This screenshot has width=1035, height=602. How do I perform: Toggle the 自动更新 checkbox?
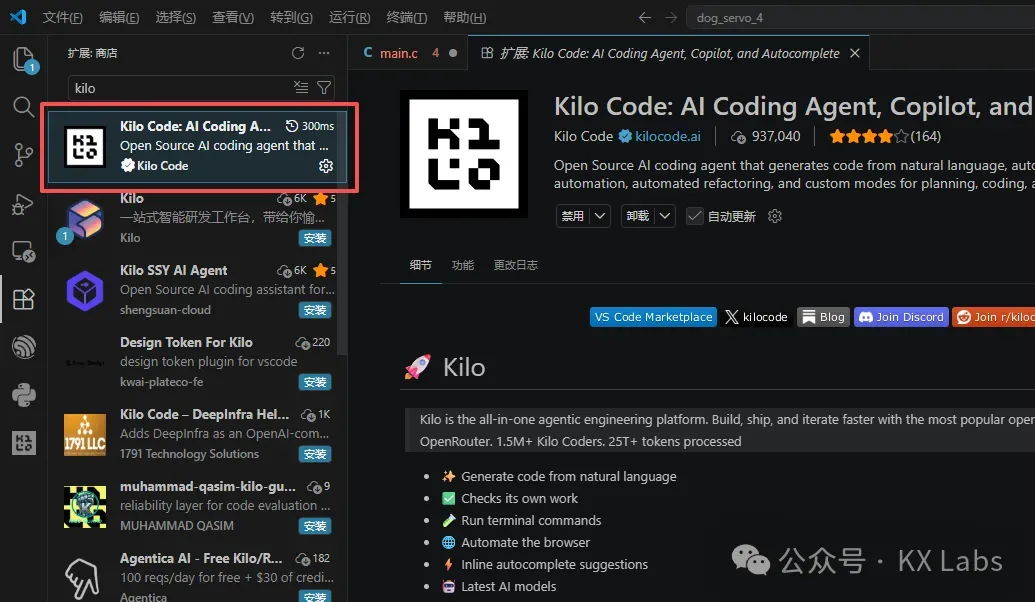point(695,216)
